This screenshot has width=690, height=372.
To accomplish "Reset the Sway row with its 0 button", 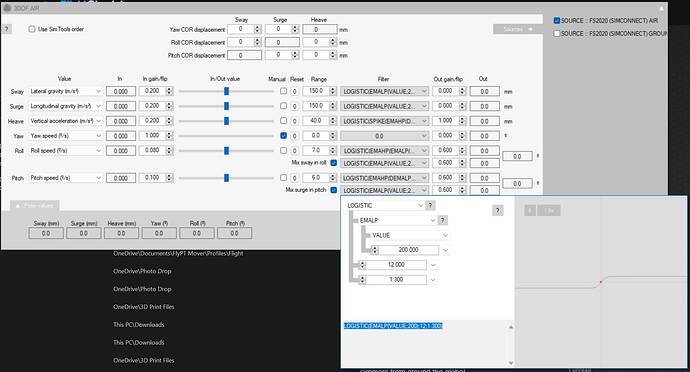I will pyautogui.click(x=294, y=92).
